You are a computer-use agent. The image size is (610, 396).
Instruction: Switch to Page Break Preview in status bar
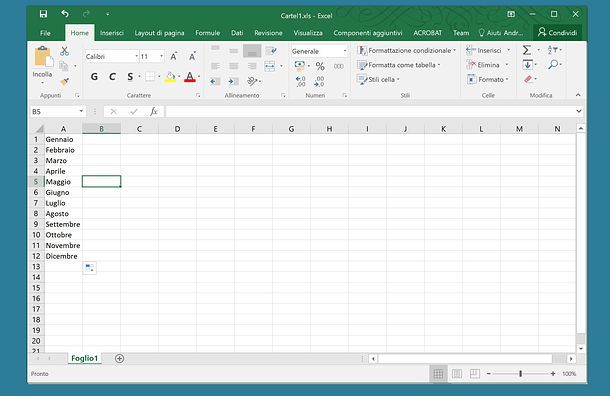[475, 374]
